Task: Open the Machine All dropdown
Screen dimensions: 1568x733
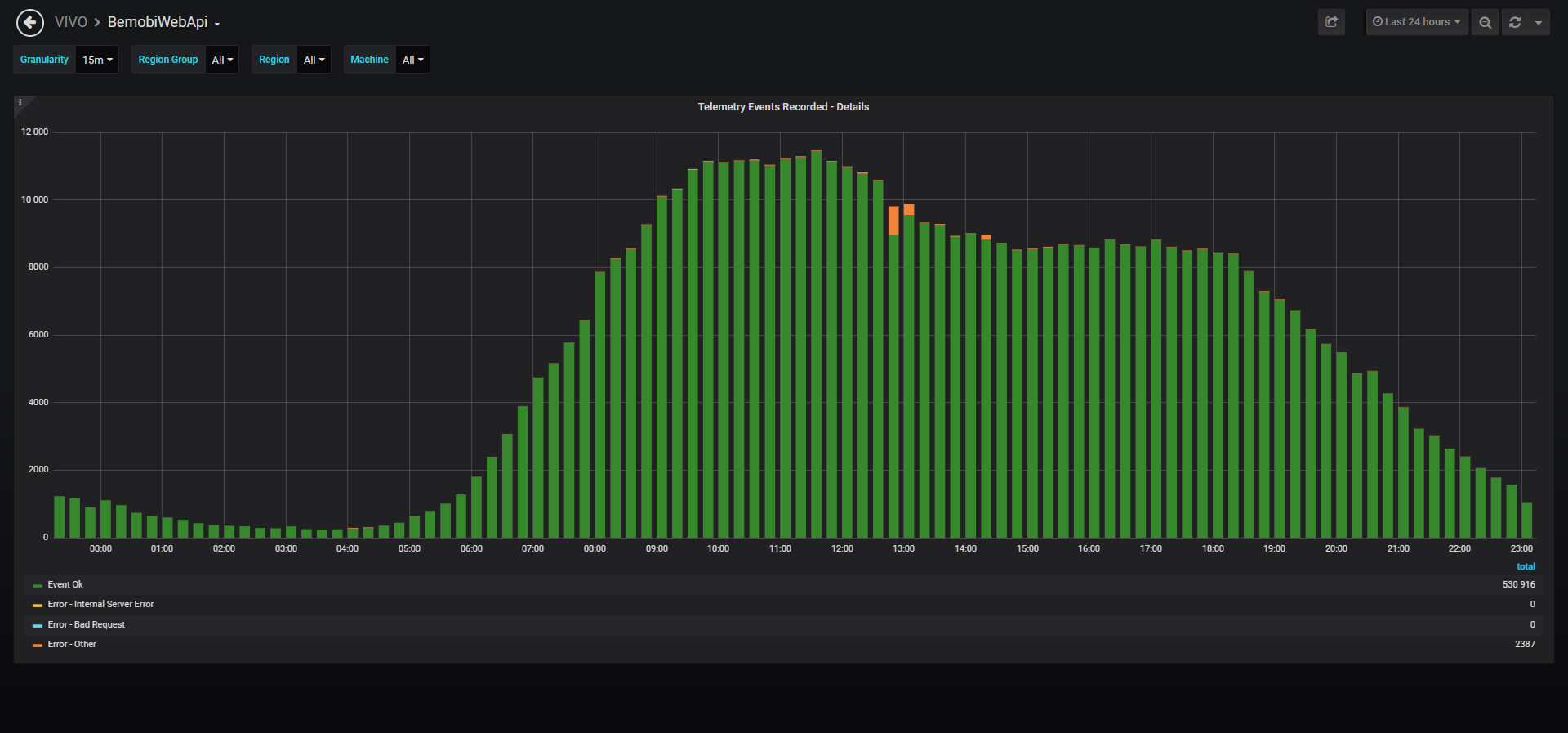Action: 412,60
